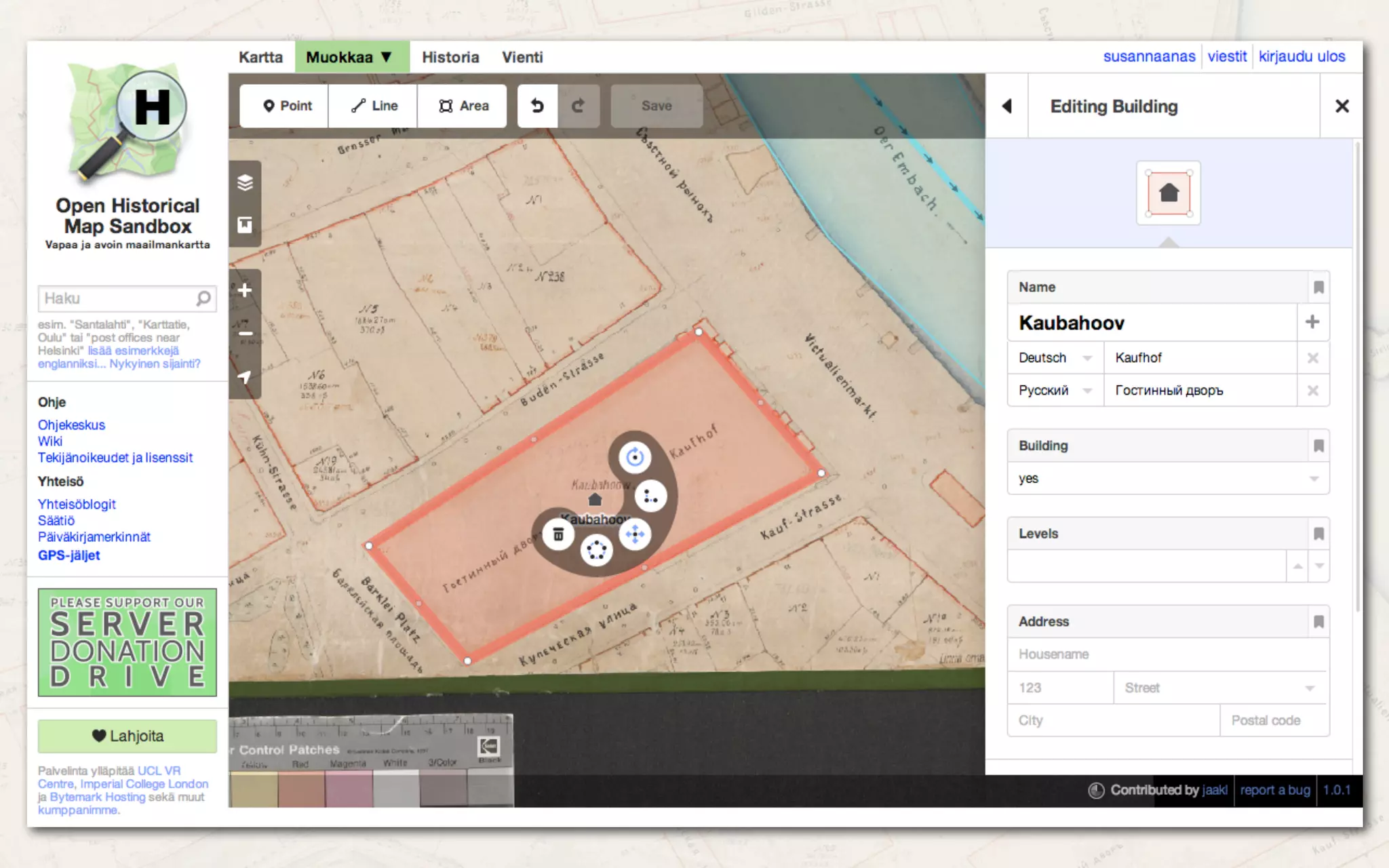Open the background layers panel icon
Screen dimensions: 1389x868
(x=245, y=182)
